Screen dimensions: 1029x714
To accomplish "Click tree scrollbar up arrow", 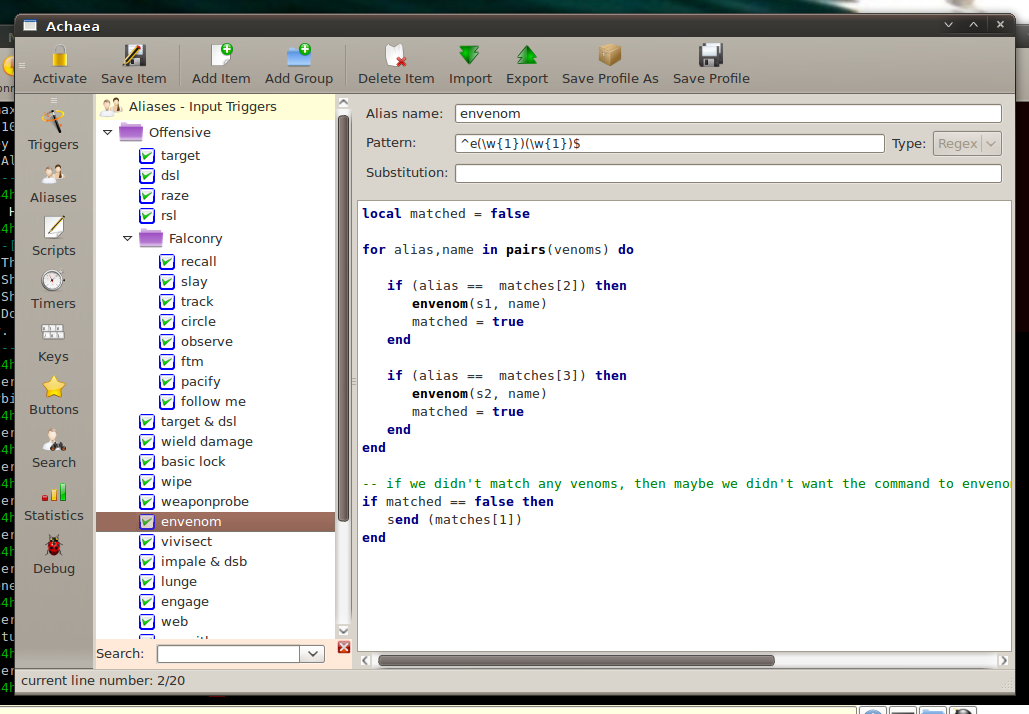I will 343,102.
